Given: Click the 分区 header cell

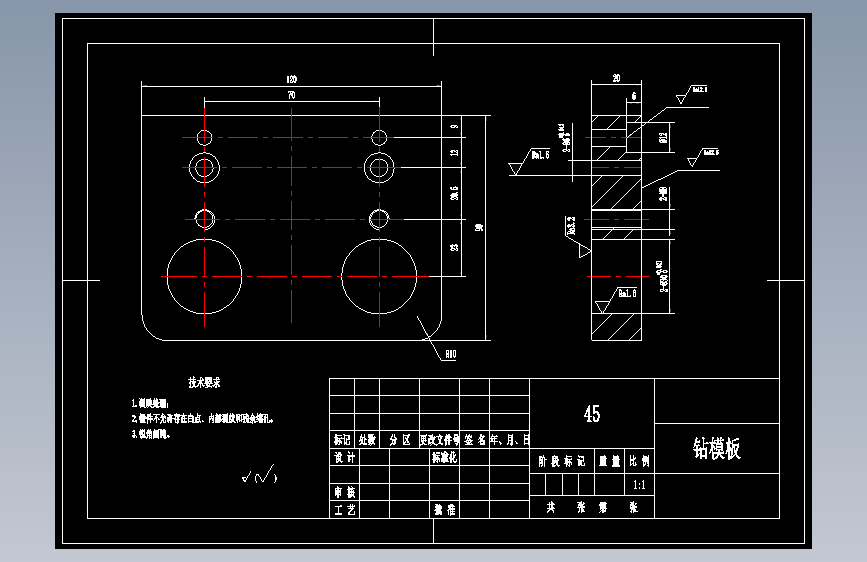Looking at the screenshot, I should point(399,440).
